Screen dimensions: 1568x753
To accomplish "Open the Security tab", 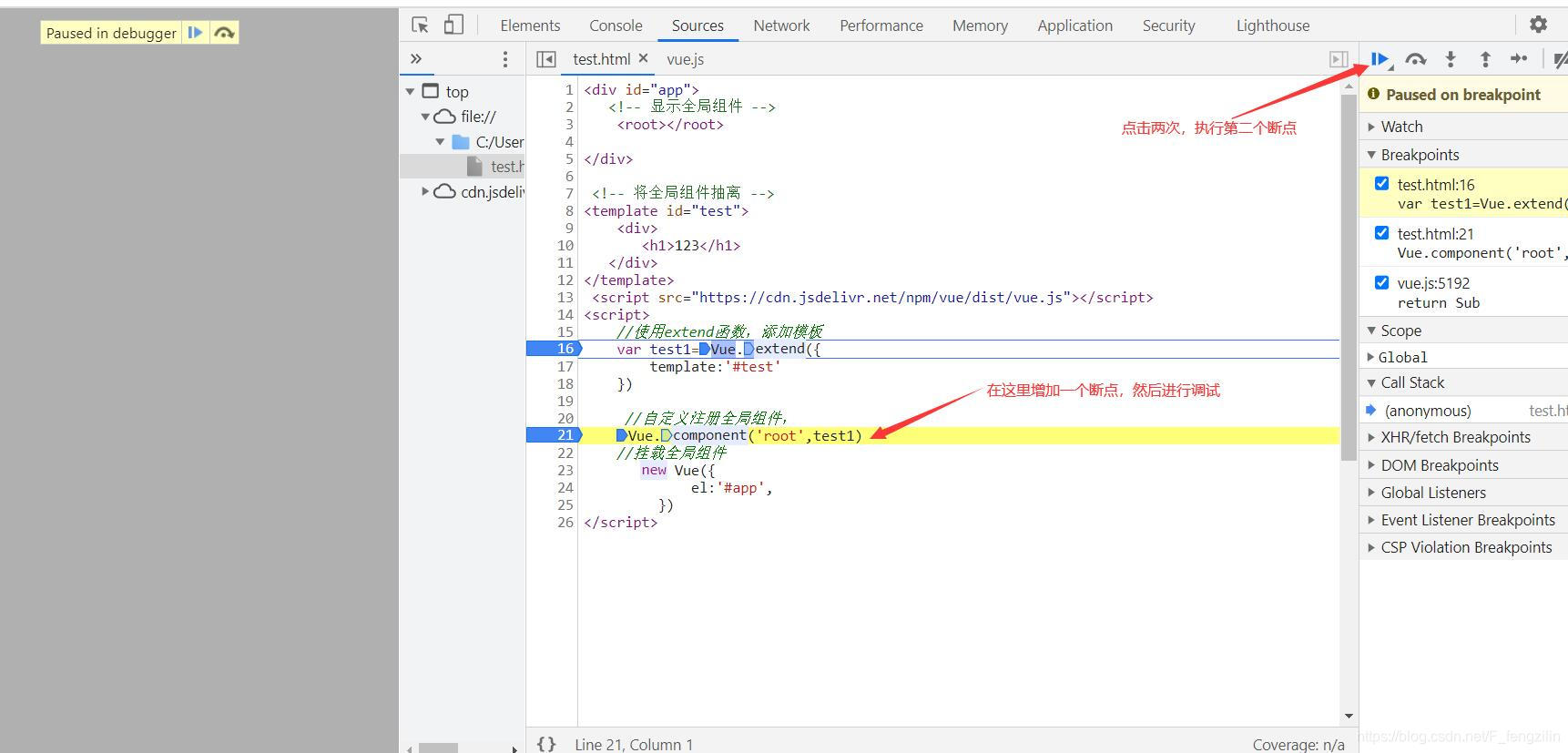I will 1168,25.
